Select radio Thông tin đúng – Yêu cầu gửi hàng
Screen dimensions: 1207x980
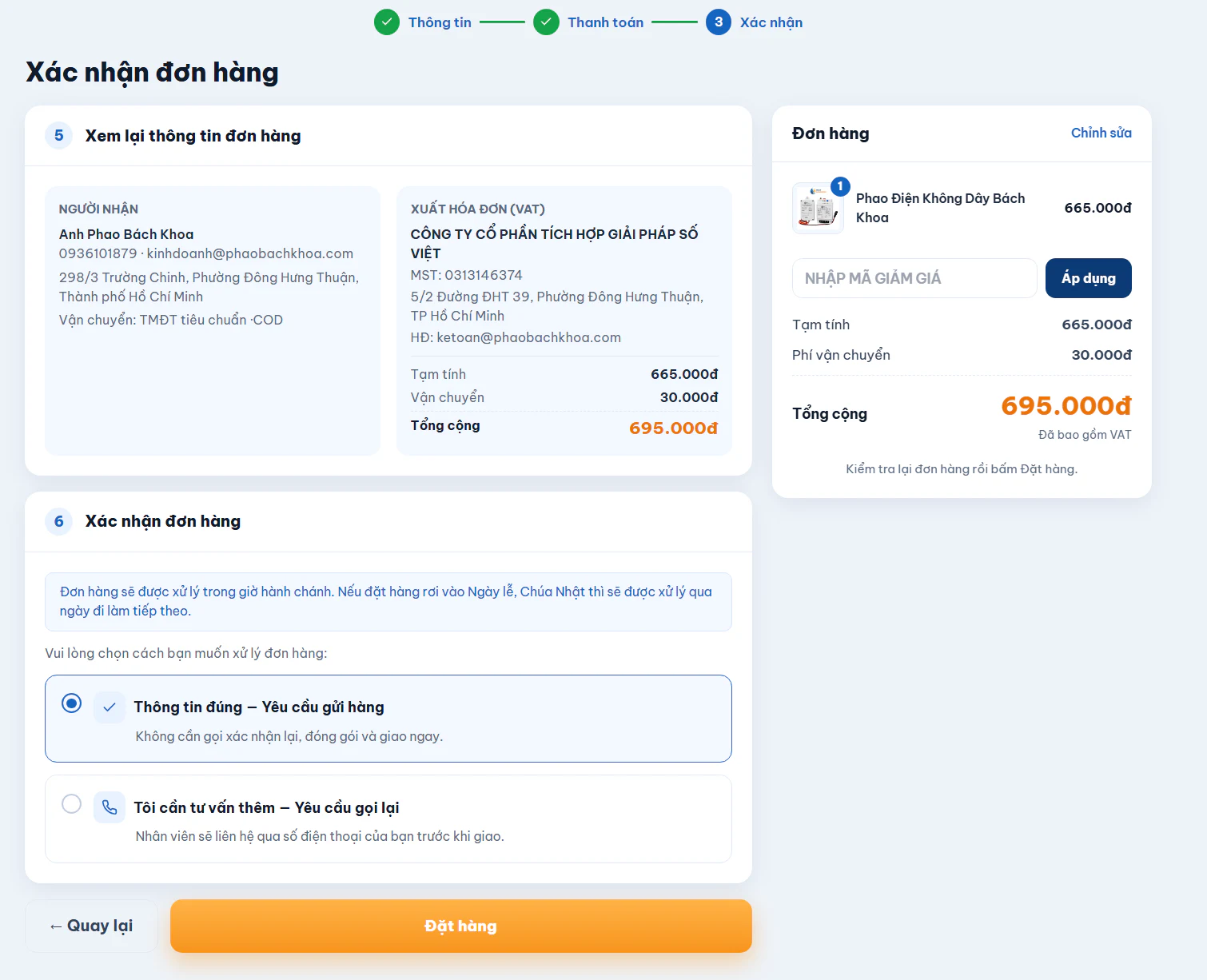point(71,703)
